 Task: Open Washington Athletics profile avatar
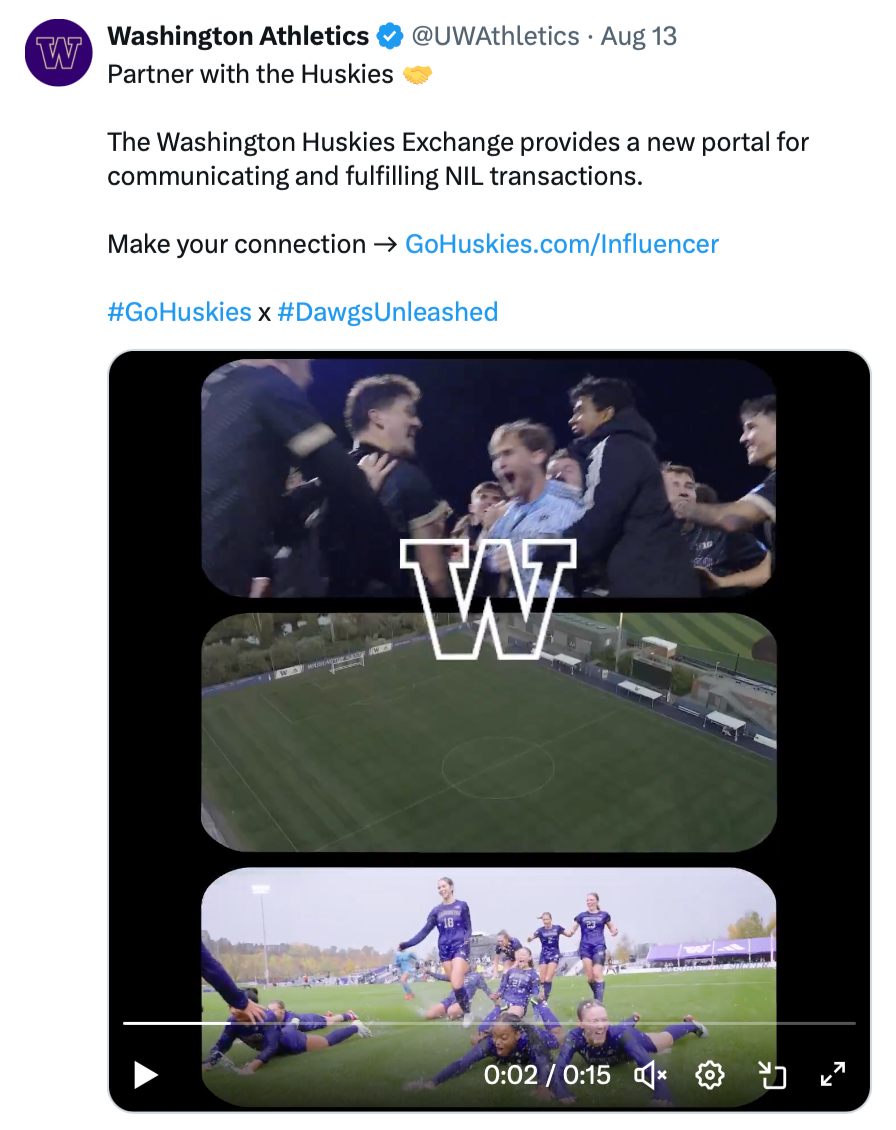coord(59,53)
